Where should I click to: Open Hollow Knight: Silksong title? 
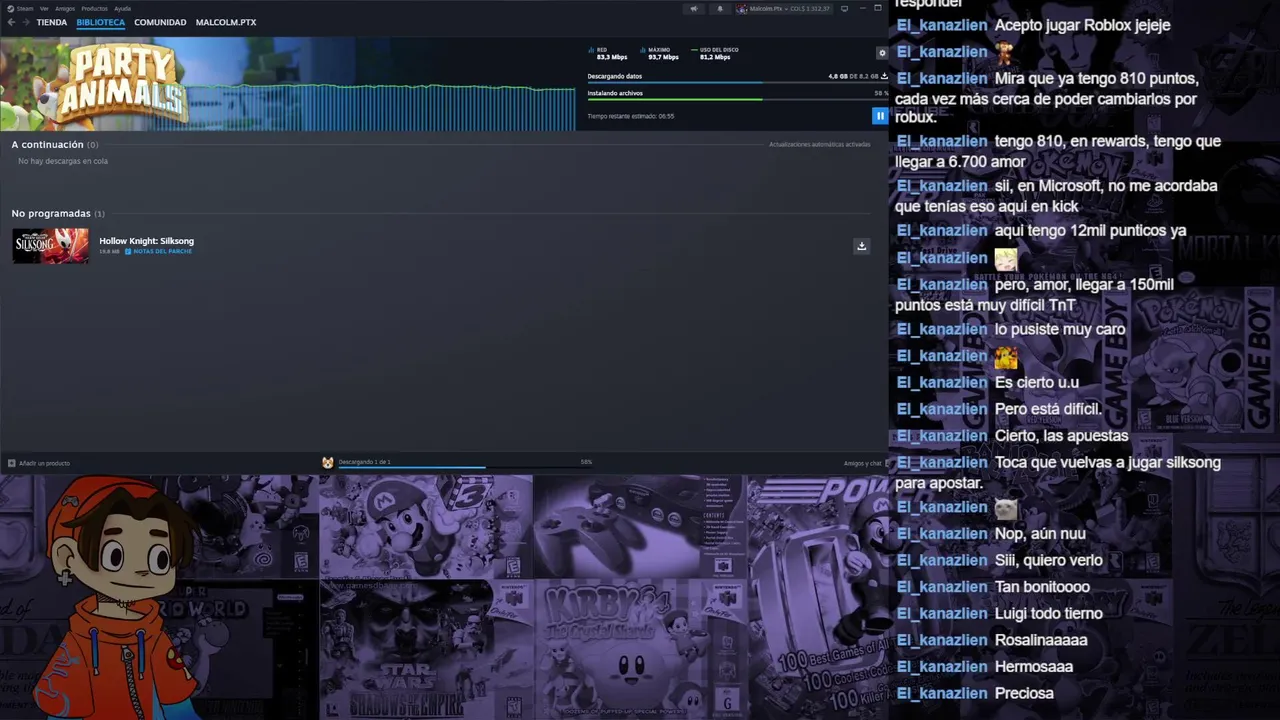coord(146,241)
